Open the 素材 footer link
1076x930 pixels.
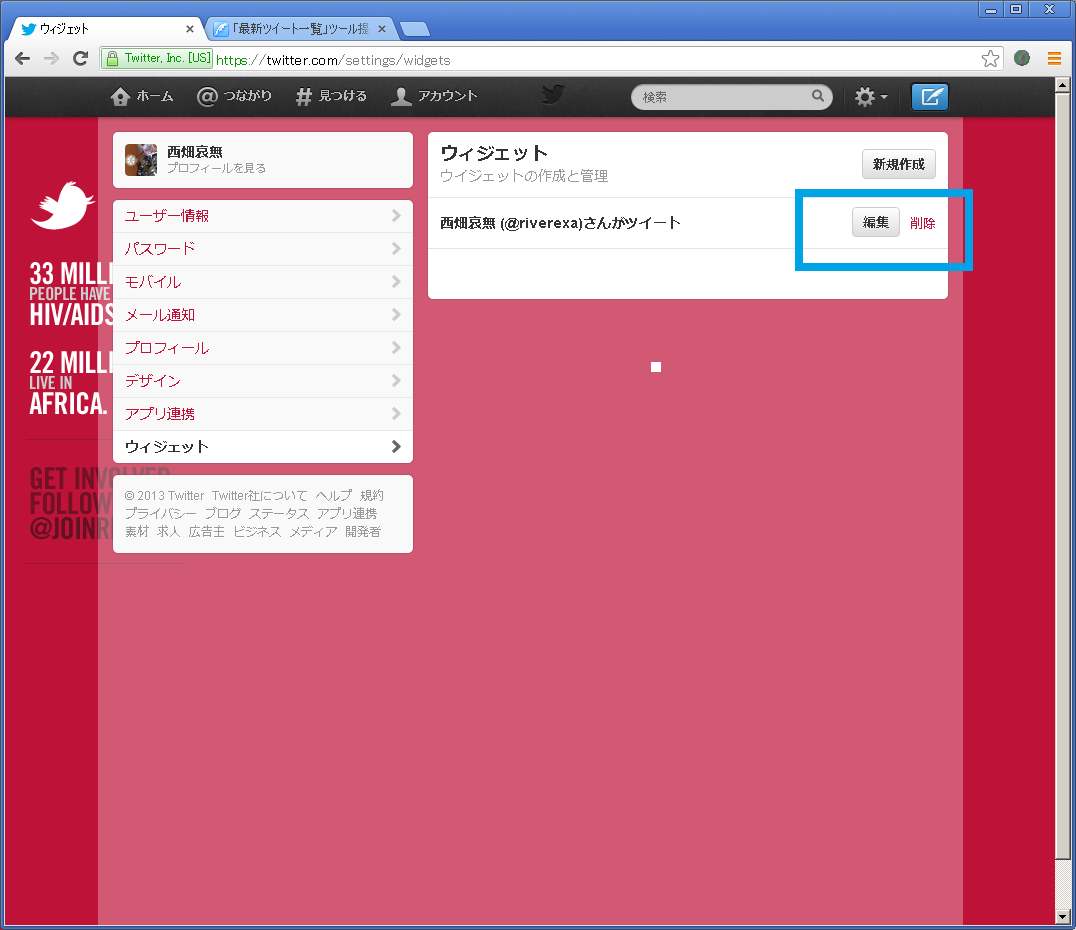(137, 531)
